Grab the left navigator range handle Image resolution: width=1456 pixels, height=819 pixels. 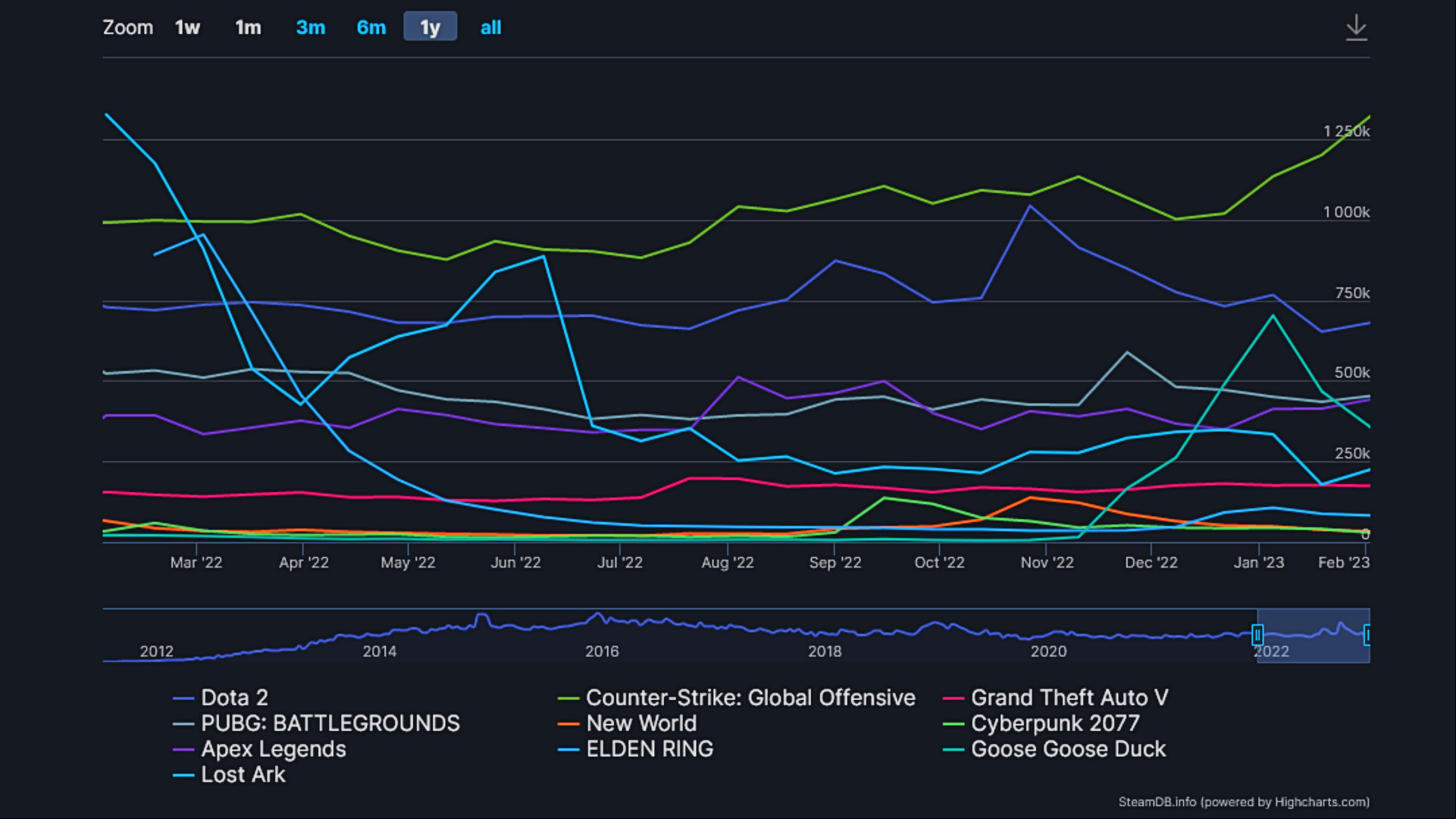1257,634
